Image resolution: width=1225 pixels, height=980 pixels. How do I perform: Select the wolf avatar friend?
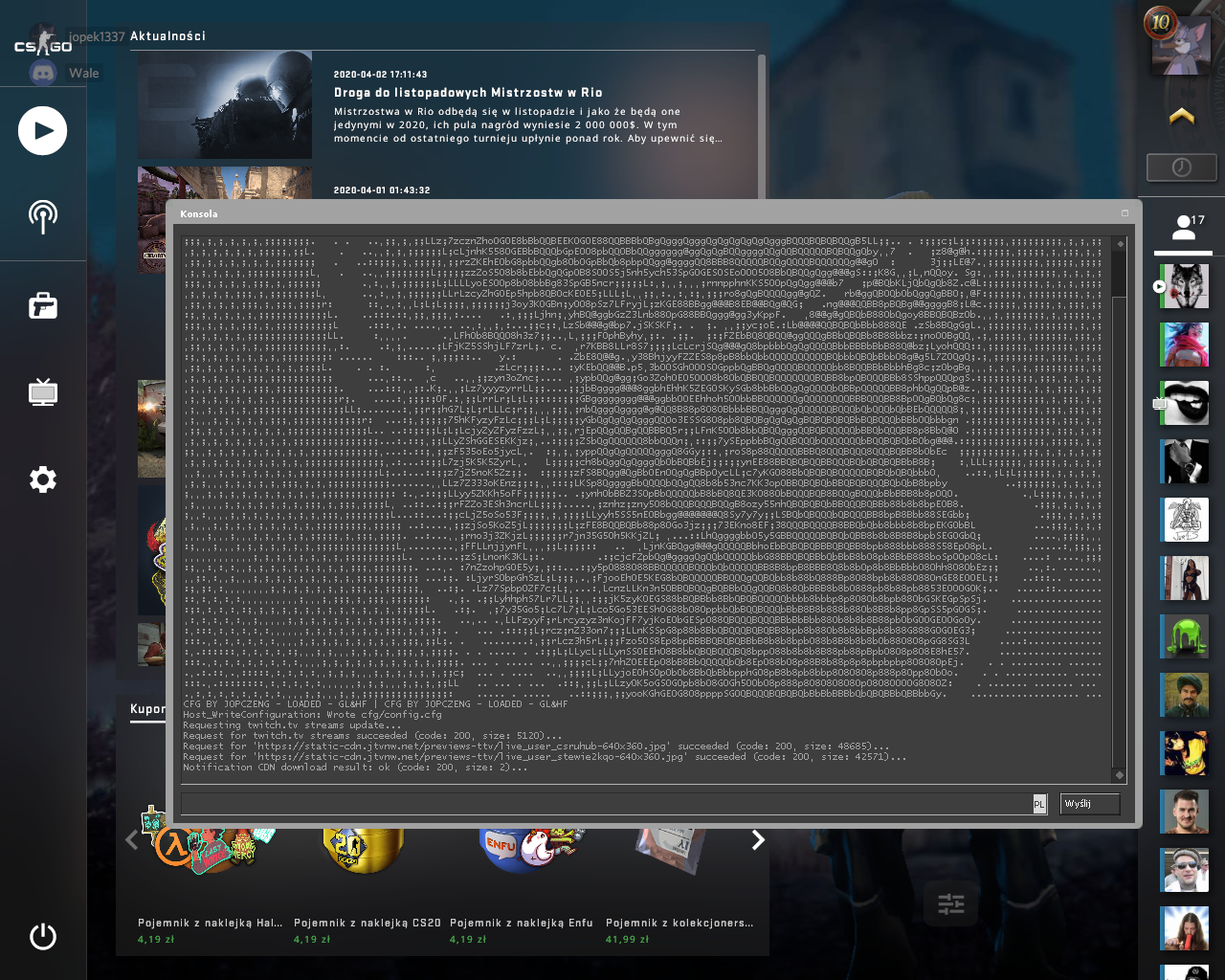click(x=1186, y=286)
